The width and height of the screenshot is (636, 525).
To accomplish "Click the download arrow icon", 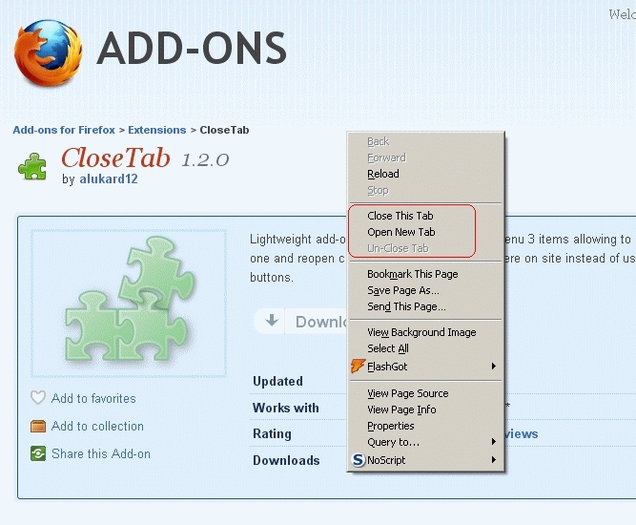I will tap(272, 320).
